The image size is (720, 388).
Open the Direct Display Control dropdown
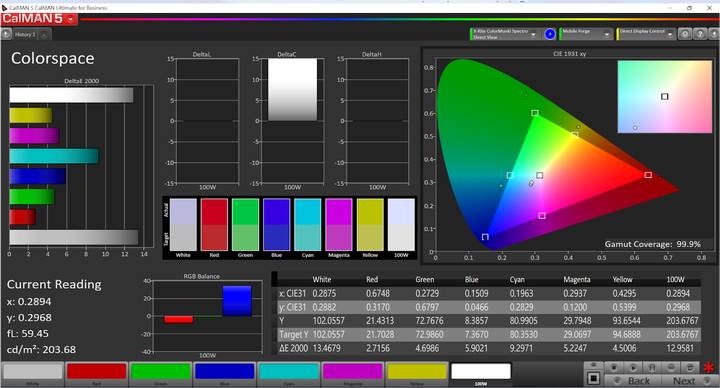[670, 34]
